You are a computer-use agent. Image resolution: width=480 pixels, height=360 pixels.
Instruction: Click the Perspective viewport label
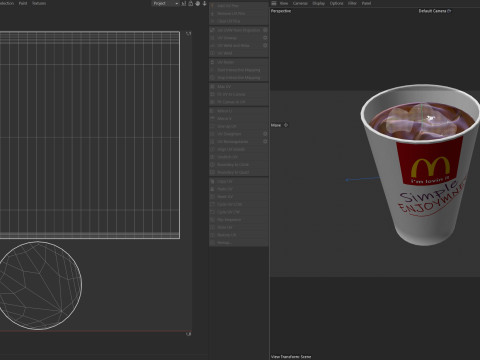281,11
